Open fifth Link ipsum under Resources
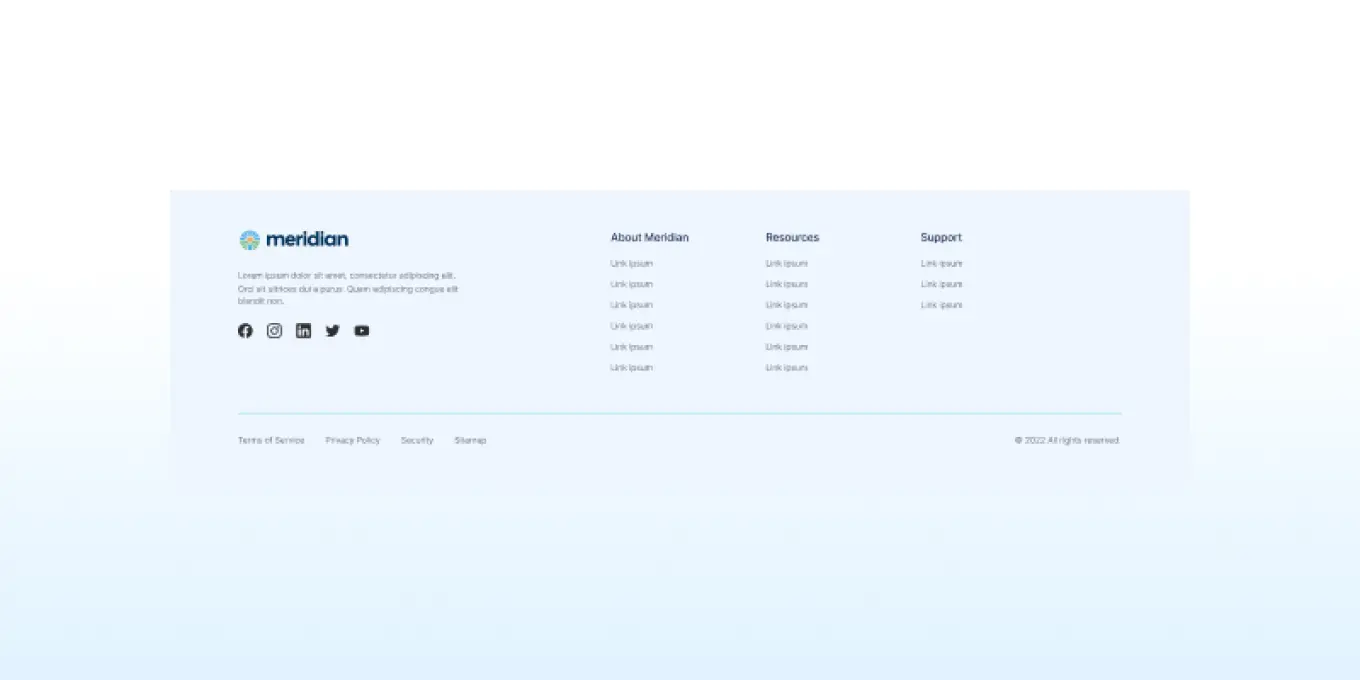This screenshot has height=680, width=1360. 787,347
